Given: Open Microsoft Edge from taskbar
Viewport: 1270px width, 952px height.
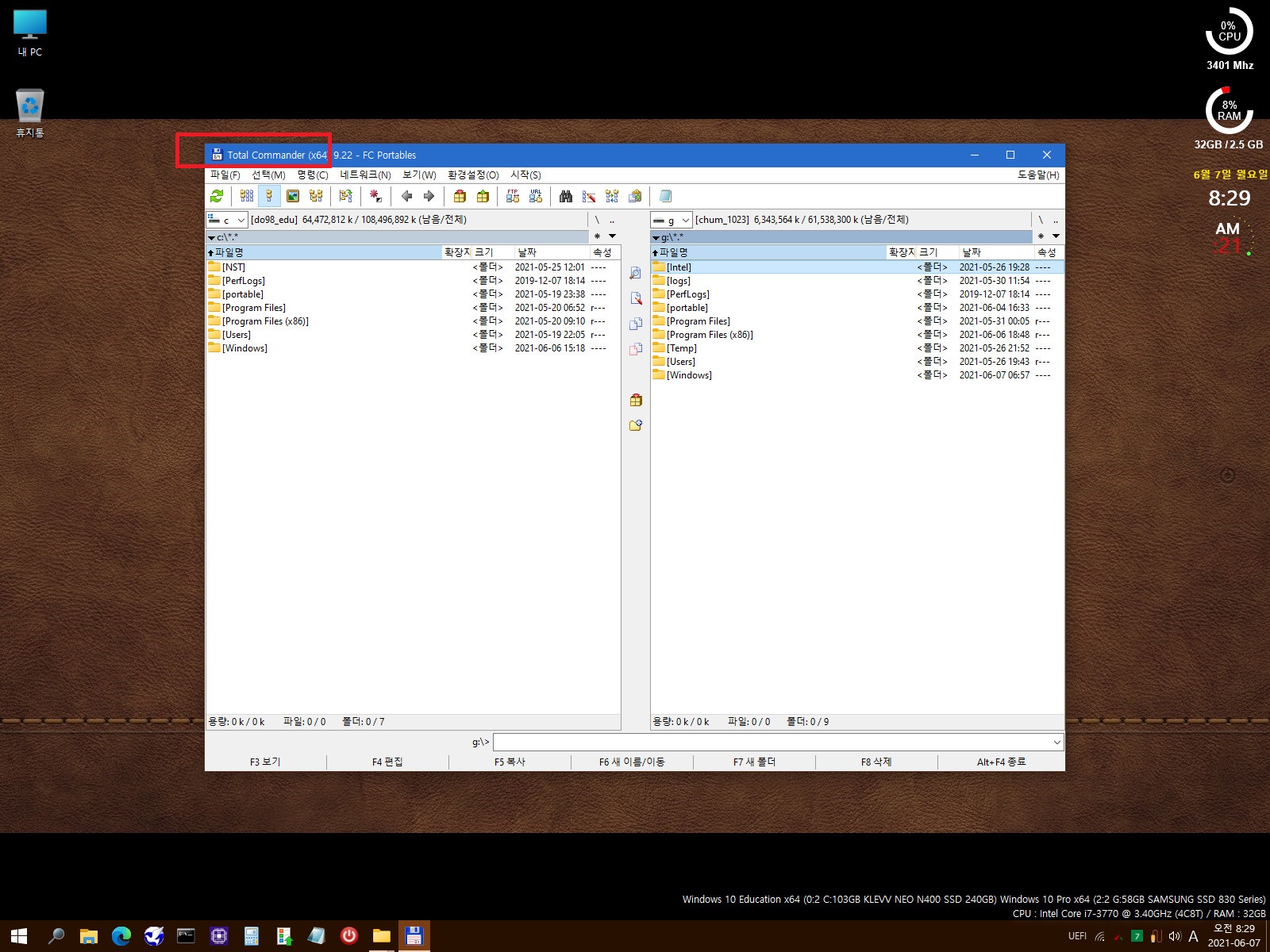Looking at the screenshot, I should click(121, 936).
